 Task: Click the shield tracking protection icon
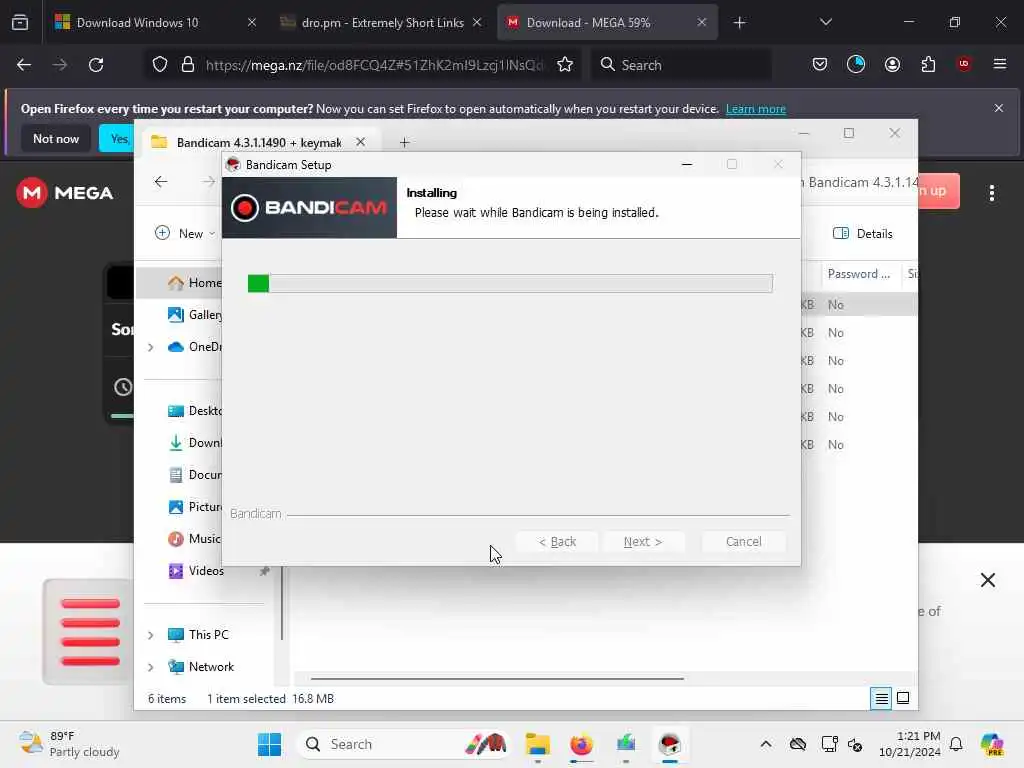coord(160,65)
